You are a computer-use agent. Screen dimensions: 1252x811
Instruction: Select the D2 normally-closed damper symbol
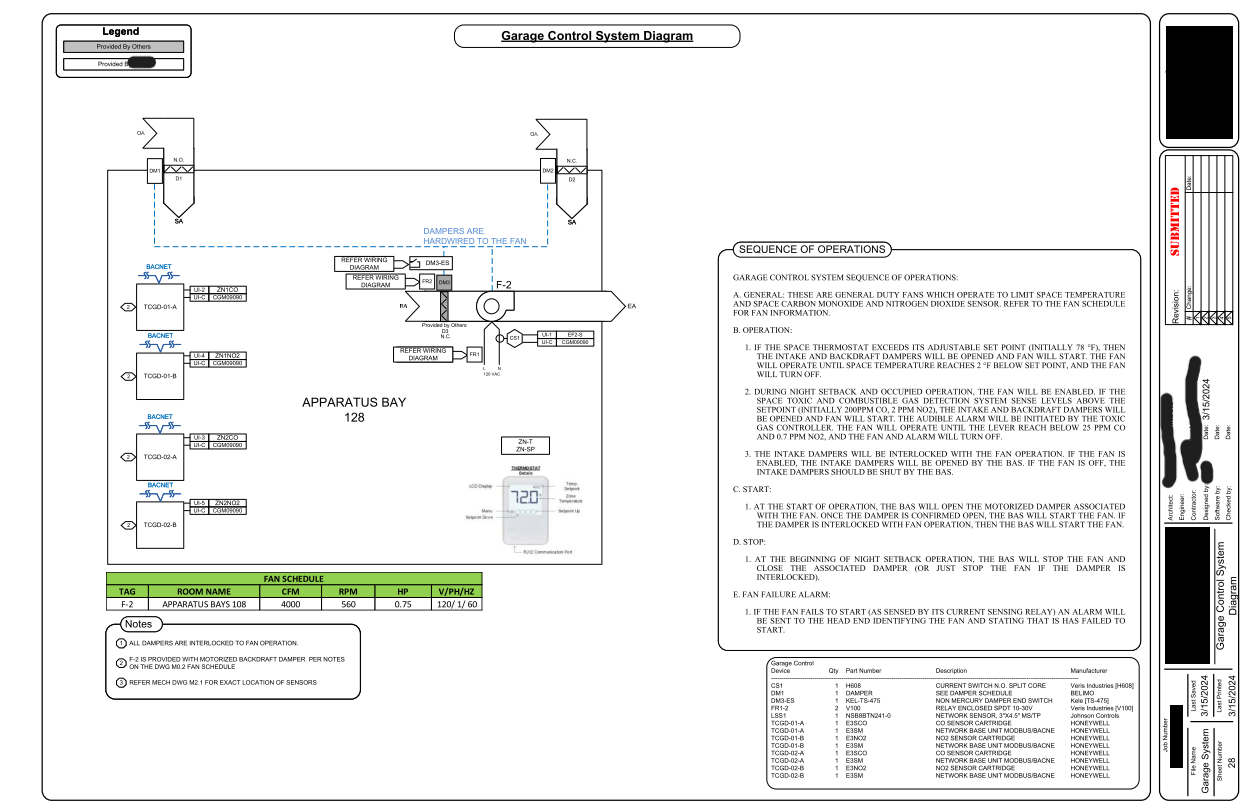point(572,172)
